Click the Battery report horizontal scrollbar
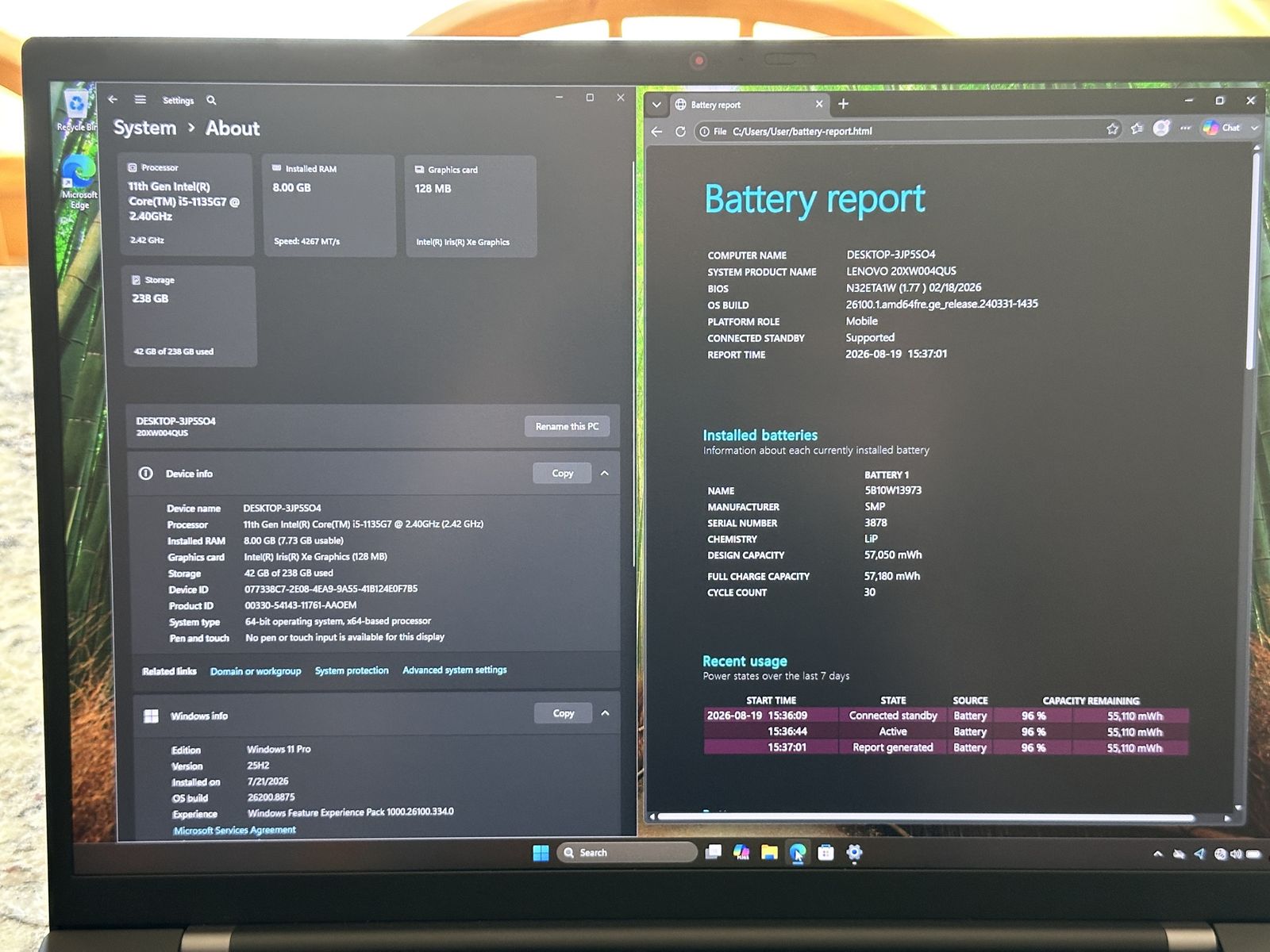Viewport: 1270px width, 952px height. point(926,817)
